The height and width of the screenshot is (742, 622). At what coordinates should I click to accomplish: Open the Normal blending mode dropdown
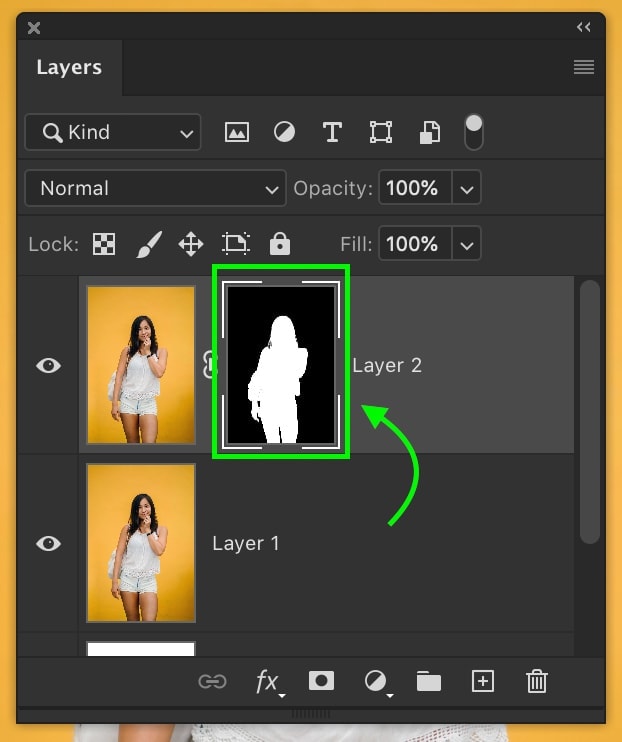[x=155, y=188]
